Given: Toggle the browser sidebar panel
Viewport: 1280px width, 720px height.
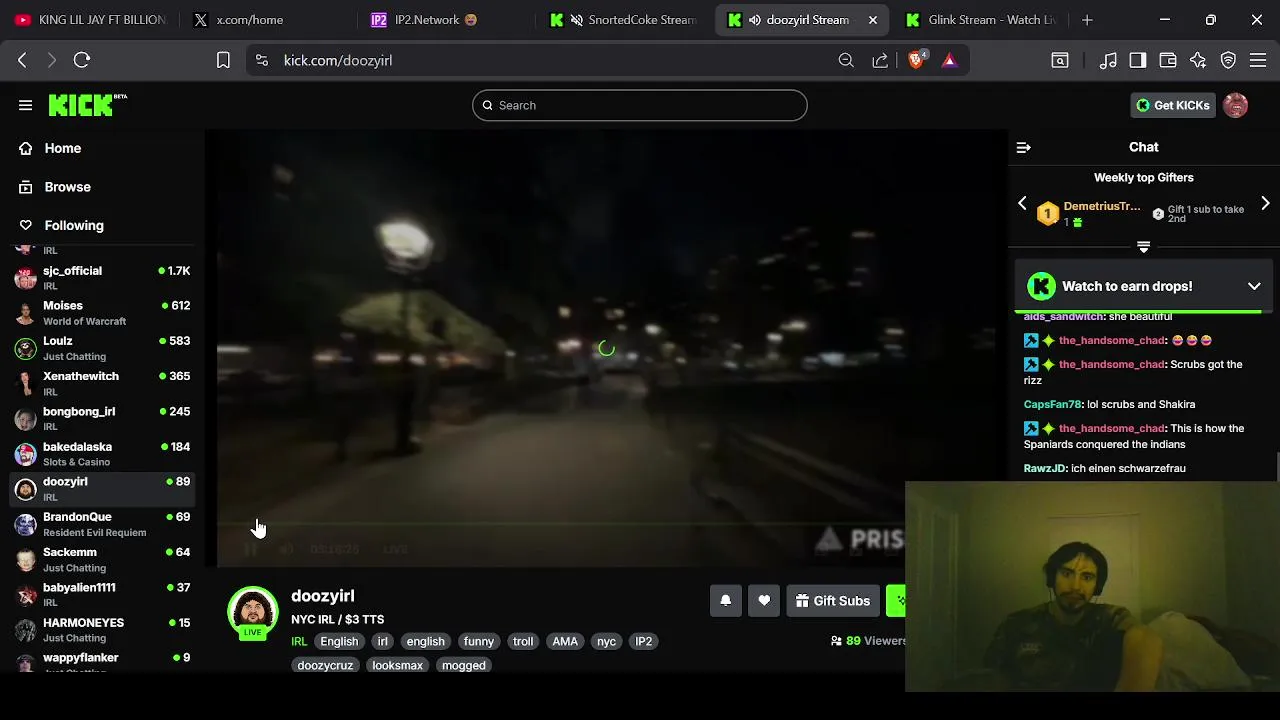Looking at the screenshot, I should coord(1138,60).
